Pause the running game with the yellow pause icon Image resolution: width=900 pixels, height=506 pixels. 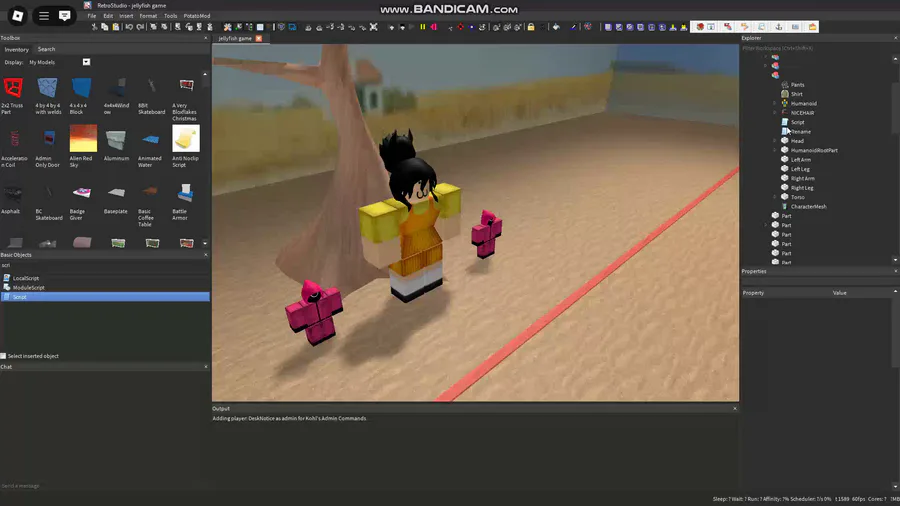[x=423, y=27]
